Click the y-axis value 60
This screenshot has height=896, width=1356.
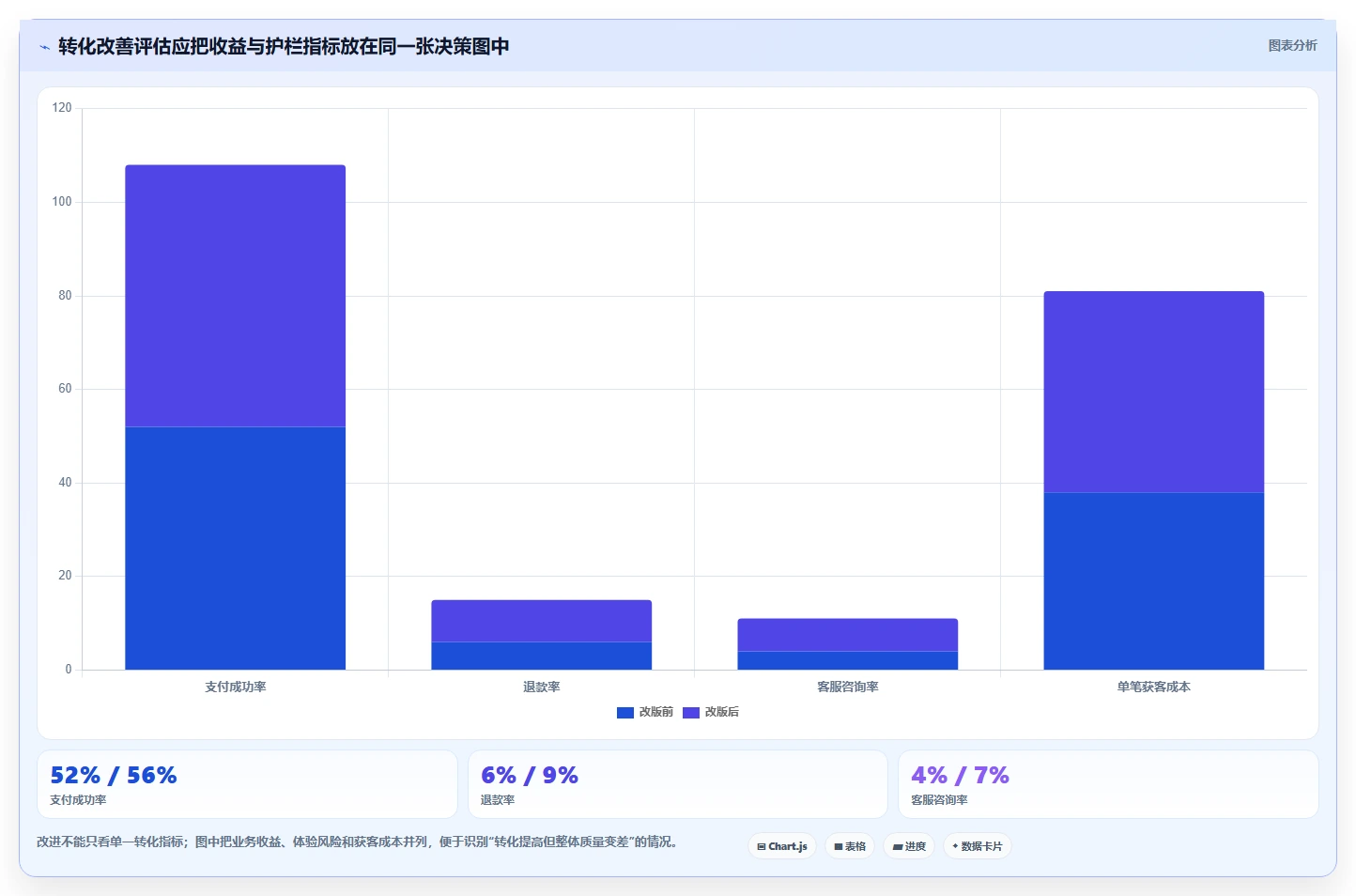[x=65, y=389]
